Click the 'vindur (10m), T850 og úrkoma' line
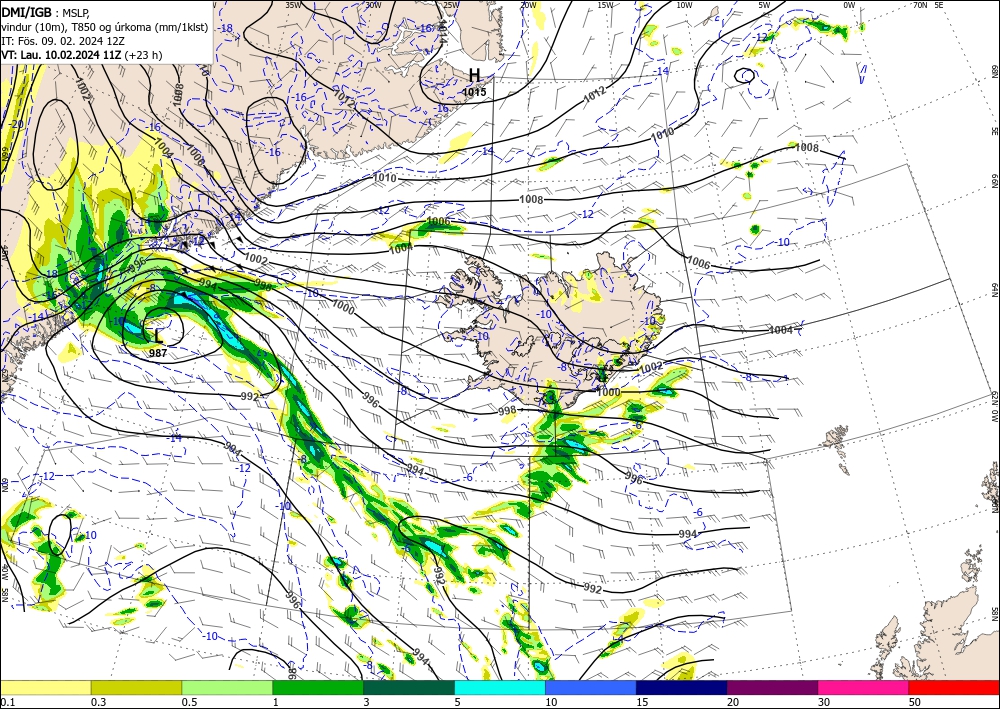Image resolution: width=1000 pixels, height=709 pixels. [104, 27]
